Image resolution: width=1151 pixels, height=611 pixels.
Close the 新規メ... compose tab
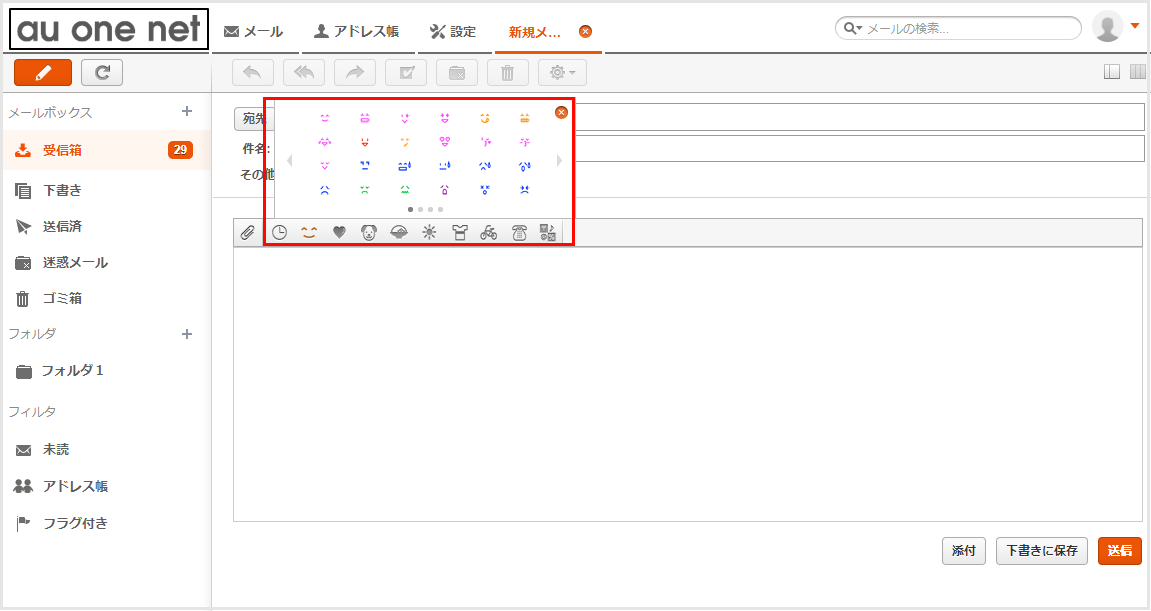point(585,32)
